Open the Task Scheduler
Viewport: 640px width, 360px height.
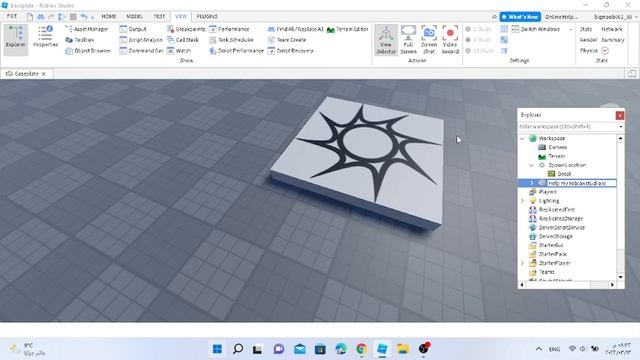coord(231,40)
